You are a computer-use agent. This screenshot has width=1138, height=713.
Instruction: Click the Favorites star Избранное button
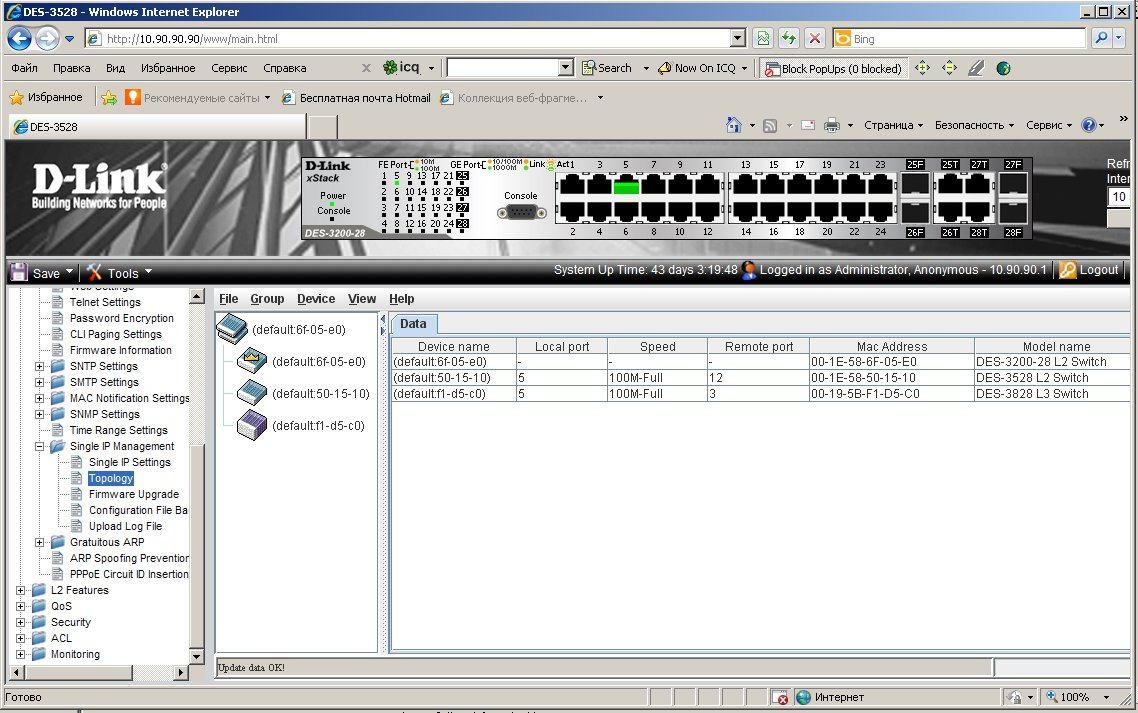pyautogui.click(x=46, y=97)
